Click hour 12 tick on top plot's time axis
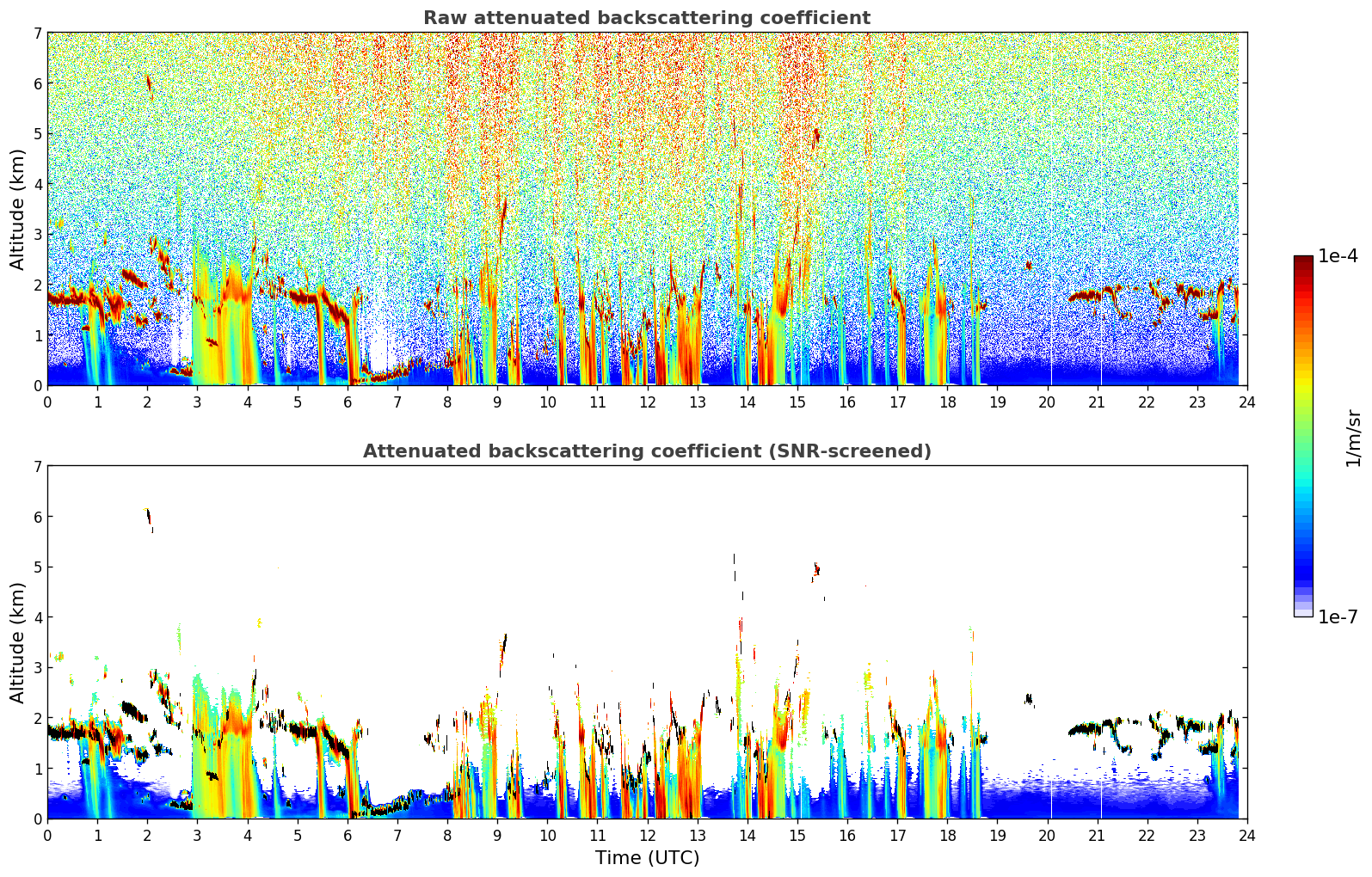This screenshot has width=1372, height=877. tap(647, 402)
